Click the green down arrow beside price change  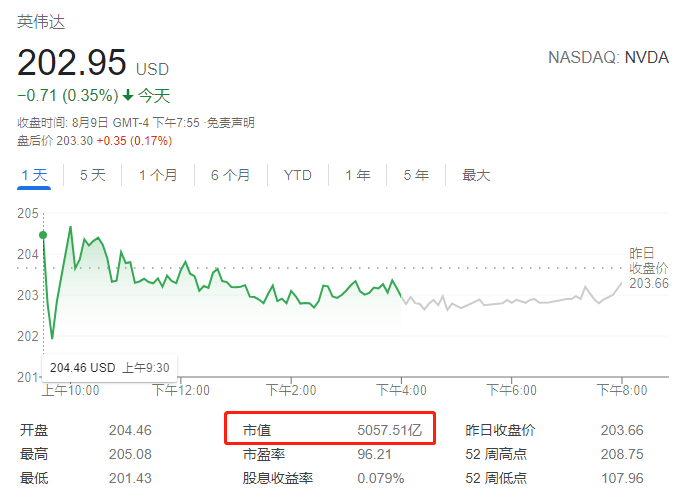pyautogui.click(x=128, y=97)
